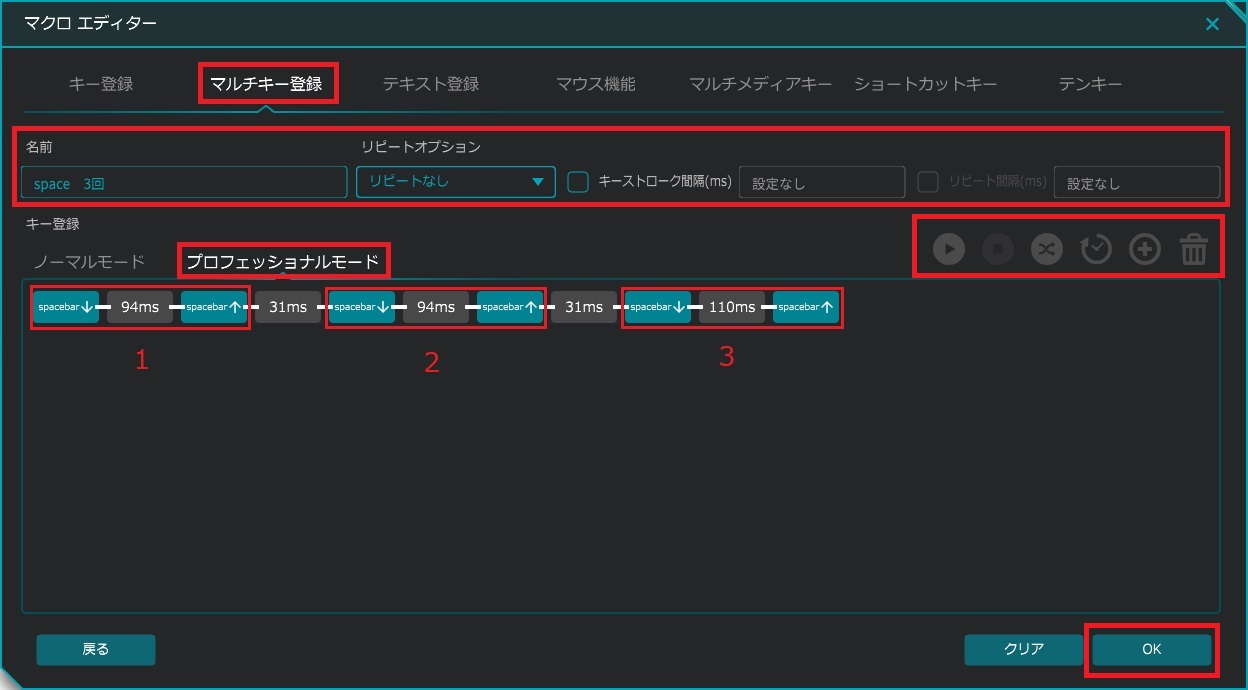Click the trash can delete icon
This screenshot has width=1248, height=690.
pyautogui.click(x=1194, y=249)
